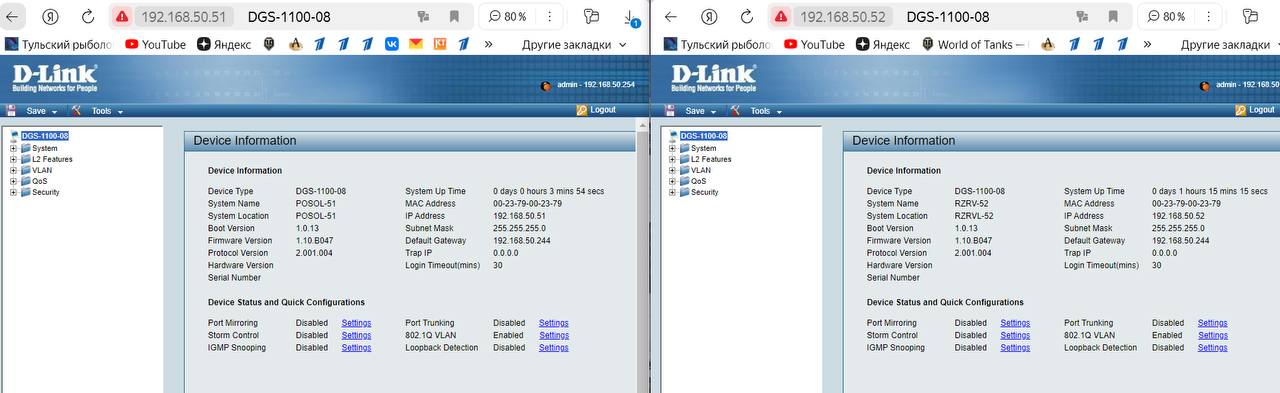Open the Tools menu in the 192.168.50.52 window
1280x393 pixels.
click(x=764, y=111)
